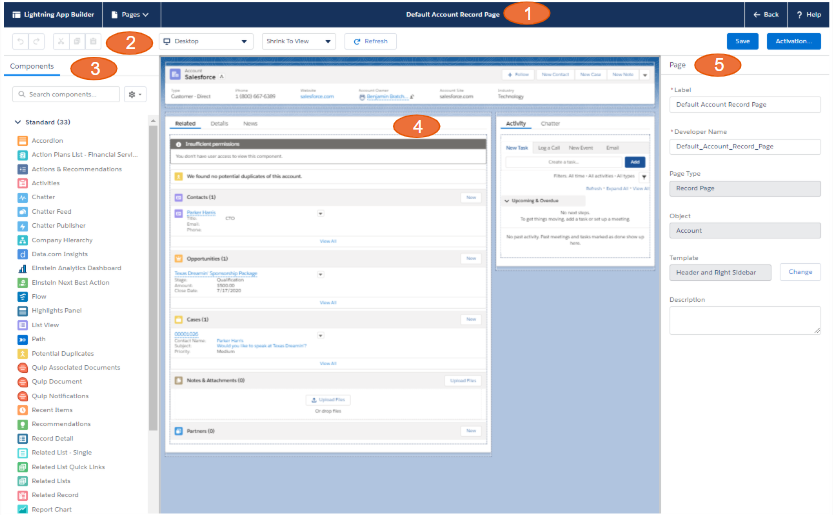
Task: Click the Einstein Next Best Action icon
Action: pos(22,283)
